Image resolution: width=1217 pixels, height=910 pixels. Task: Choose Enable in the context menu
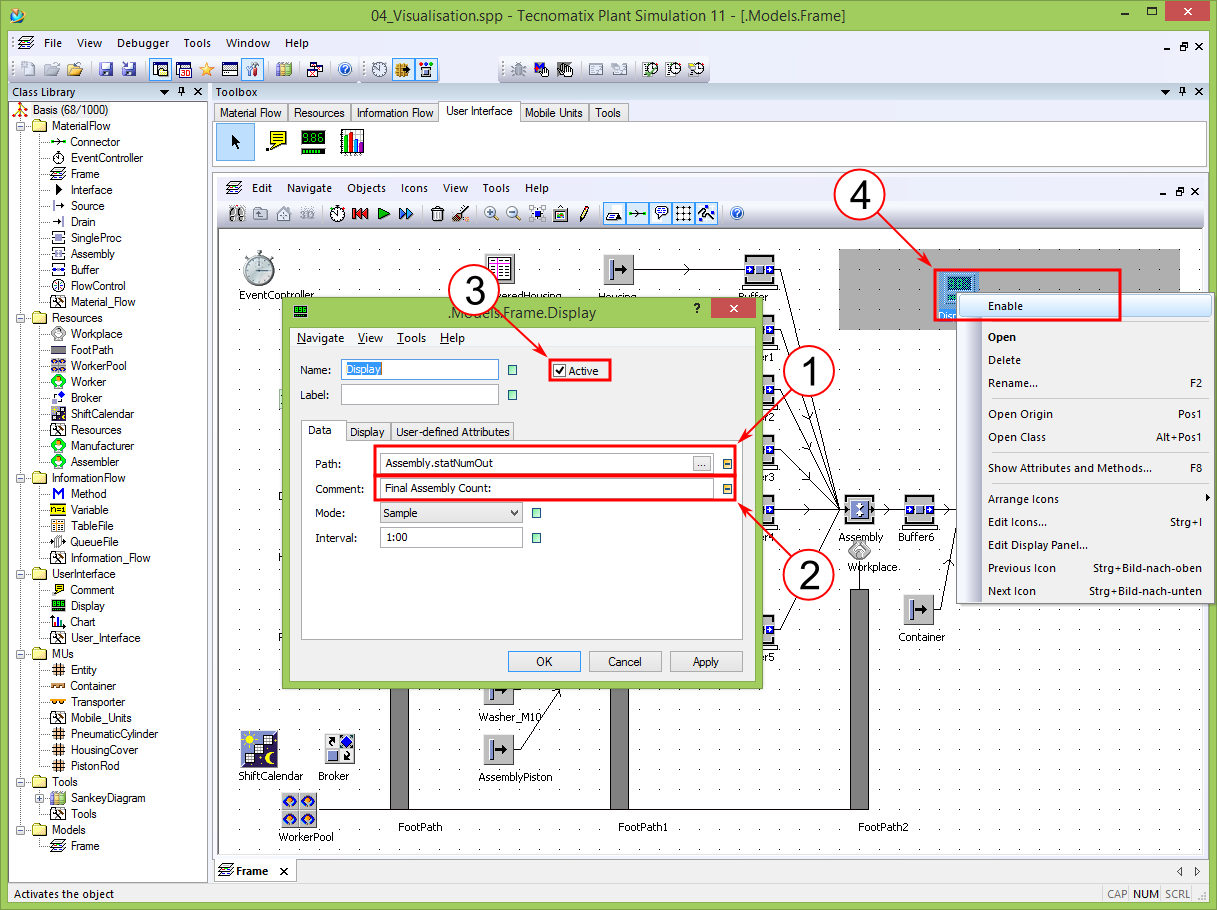(x=1084, y=306)
